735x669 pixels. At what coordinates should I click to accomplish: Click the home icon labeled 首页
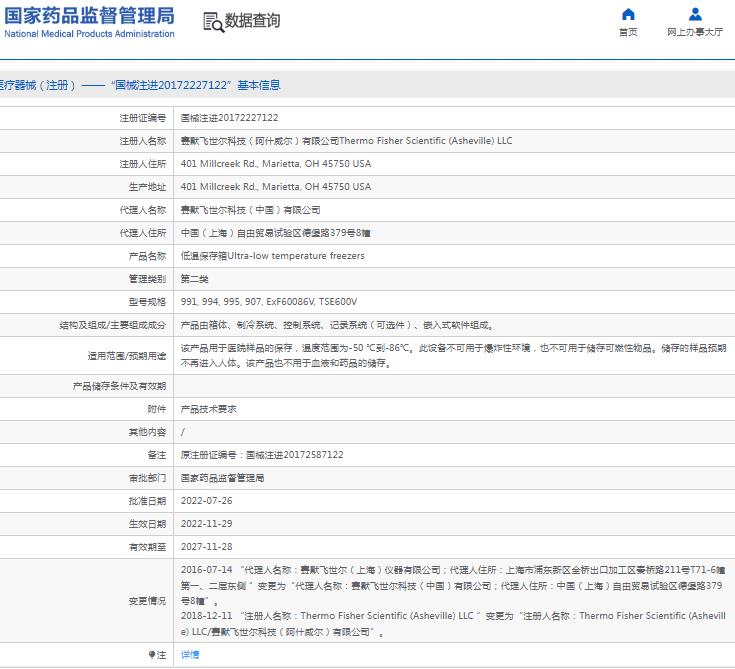(628, 15)
